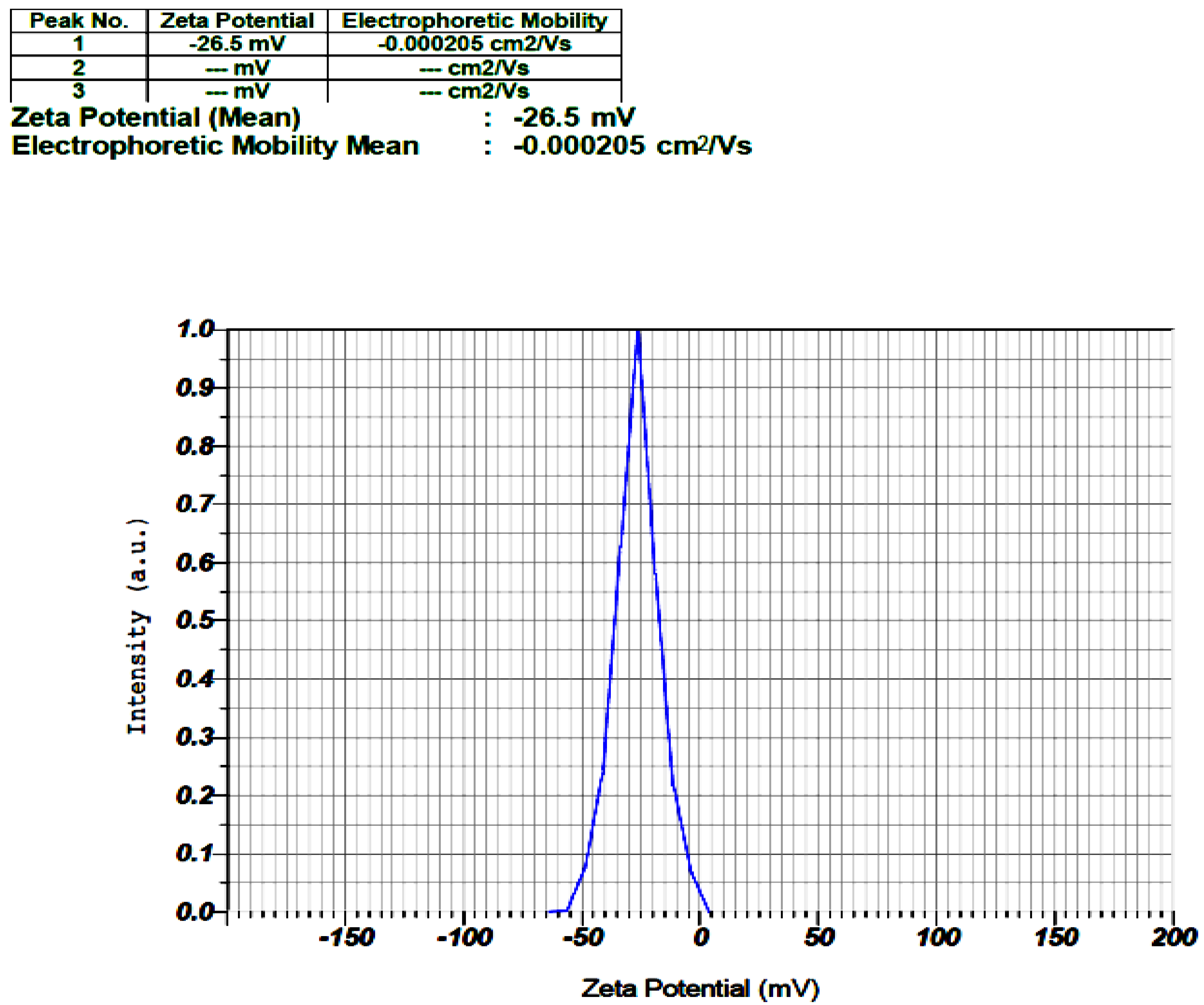Click the Zeta Potential (mV) axis title

click(700, 988)
